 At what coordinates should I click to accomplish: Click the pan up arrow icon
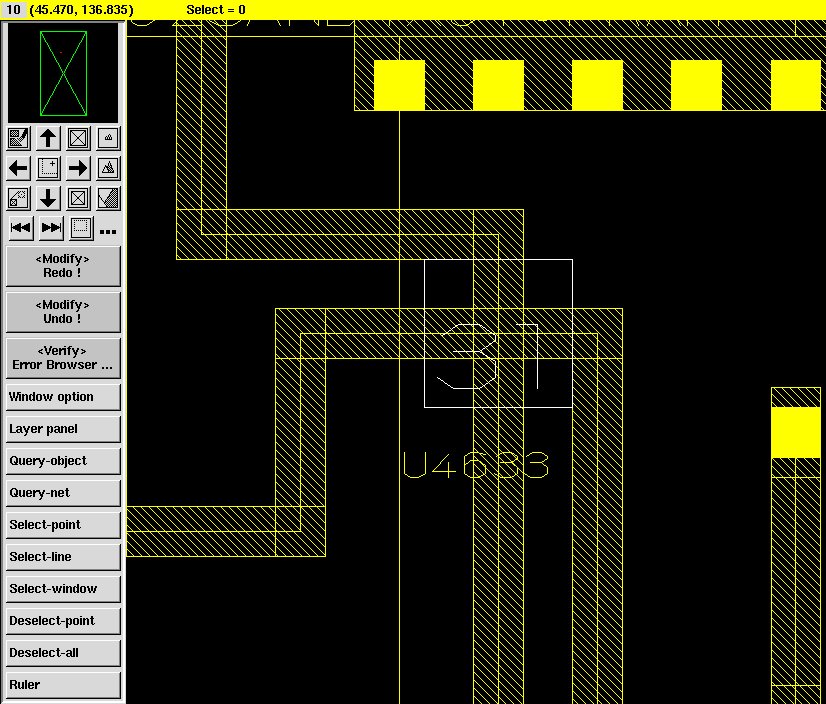click(48, 138)
